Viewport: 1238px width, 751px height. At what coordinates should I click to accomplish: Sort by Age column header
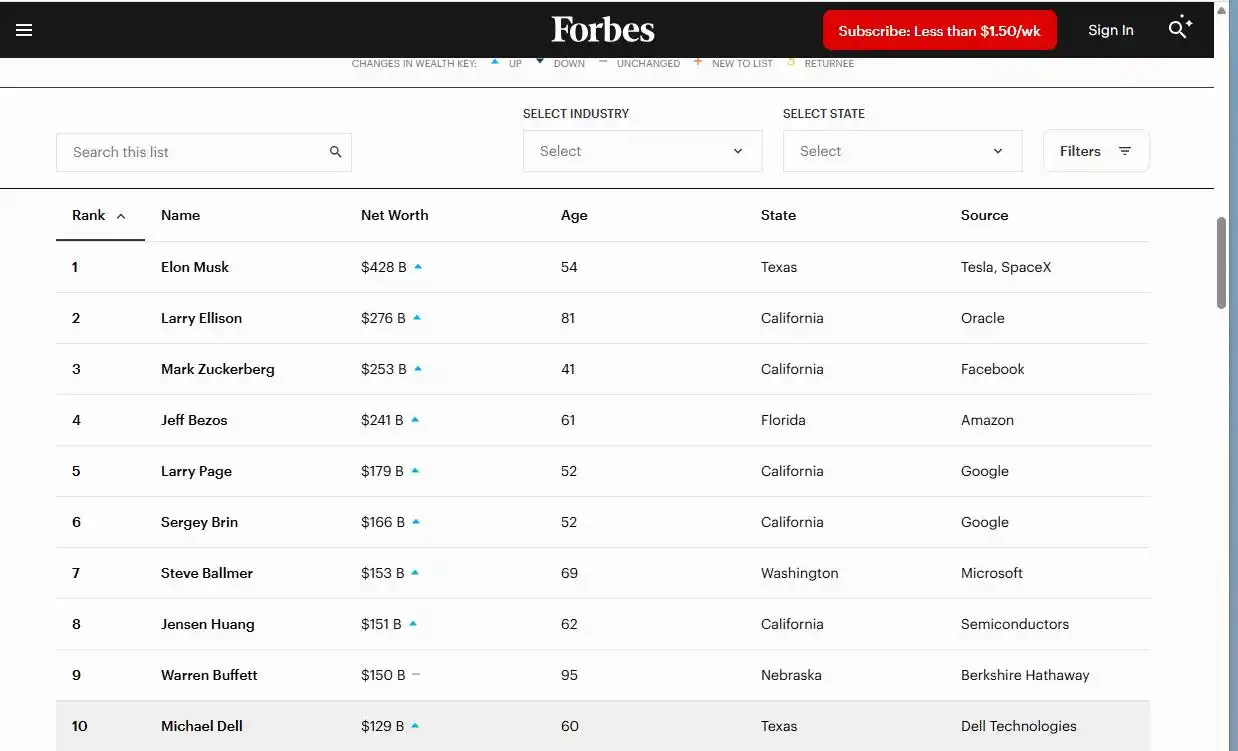pos(574,215)
